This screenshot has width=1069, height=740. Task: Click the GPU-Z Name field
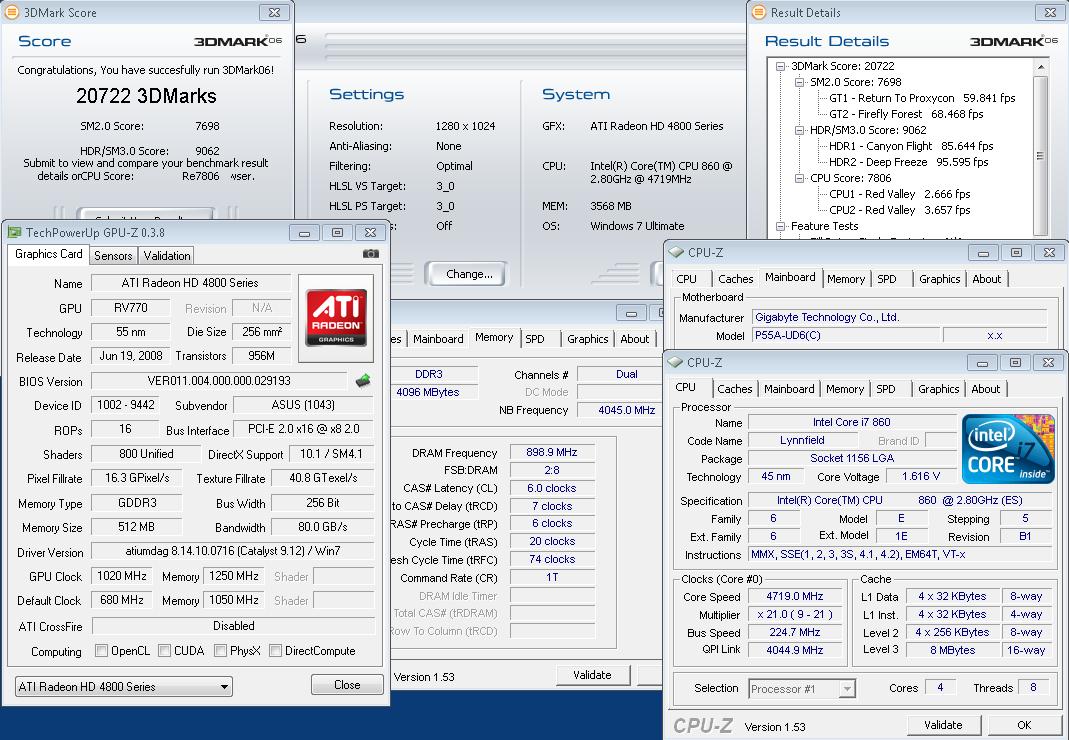point(190,283)
